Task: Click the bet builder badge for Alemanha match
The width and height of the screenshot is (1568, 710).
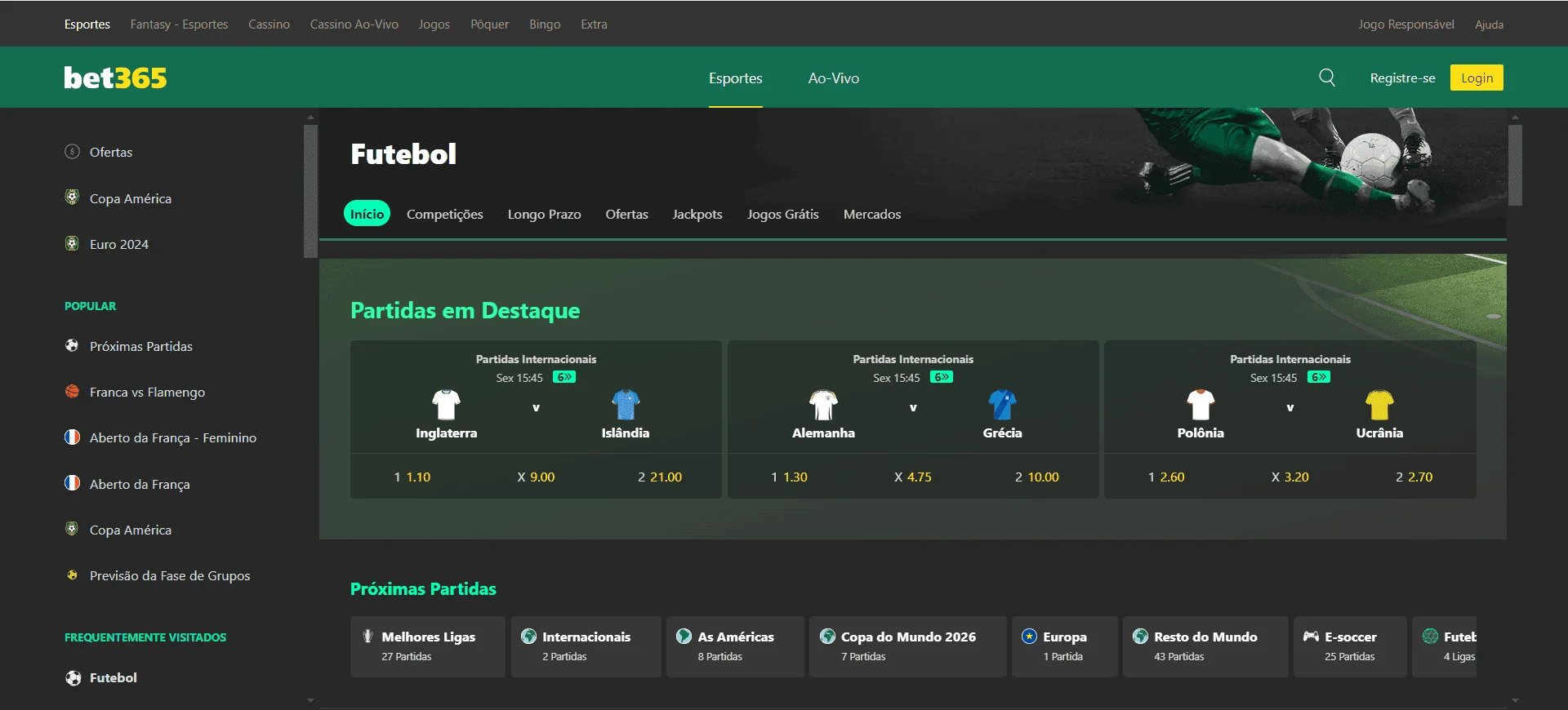Action: click(942, 377)
